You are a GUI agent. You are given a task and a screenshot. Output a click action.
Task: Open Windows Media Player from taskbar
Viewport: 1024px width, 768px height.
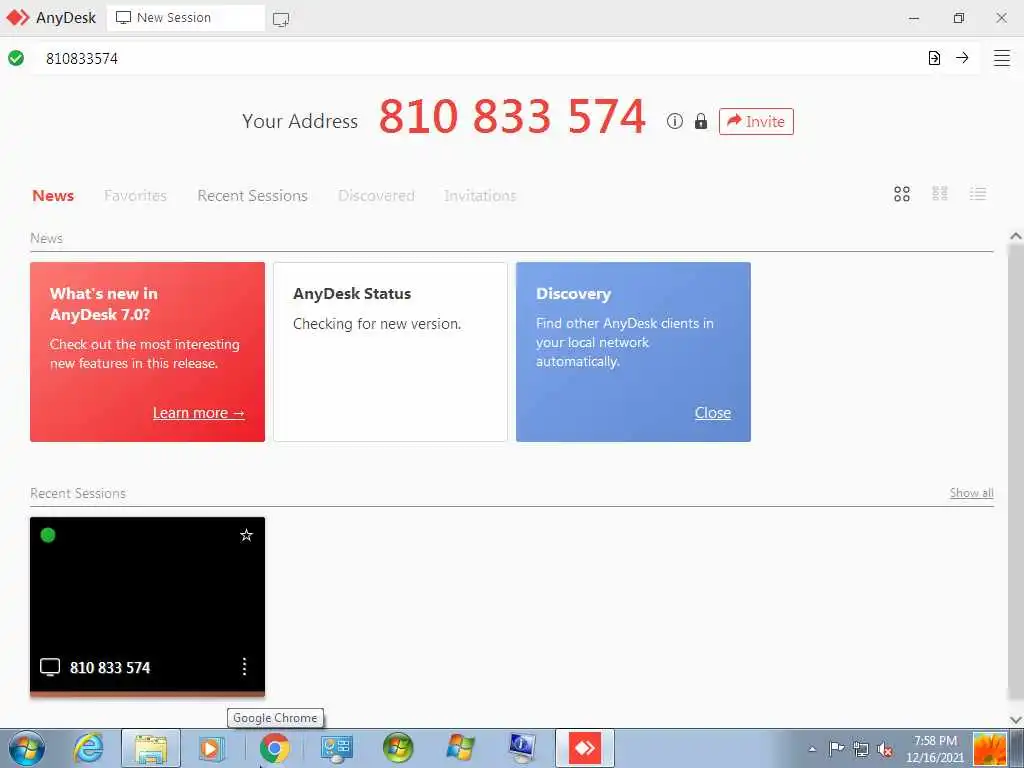(211, 748)
